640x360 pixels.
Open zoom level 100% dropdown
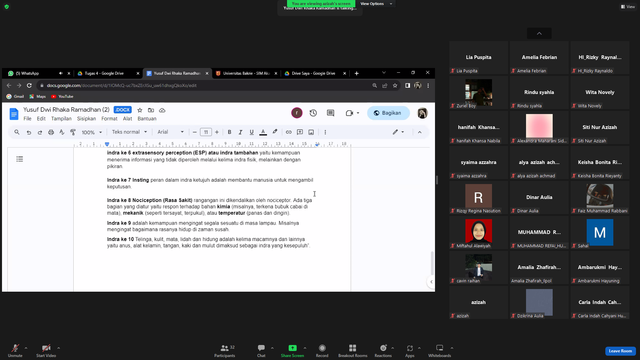pos(91,132)
